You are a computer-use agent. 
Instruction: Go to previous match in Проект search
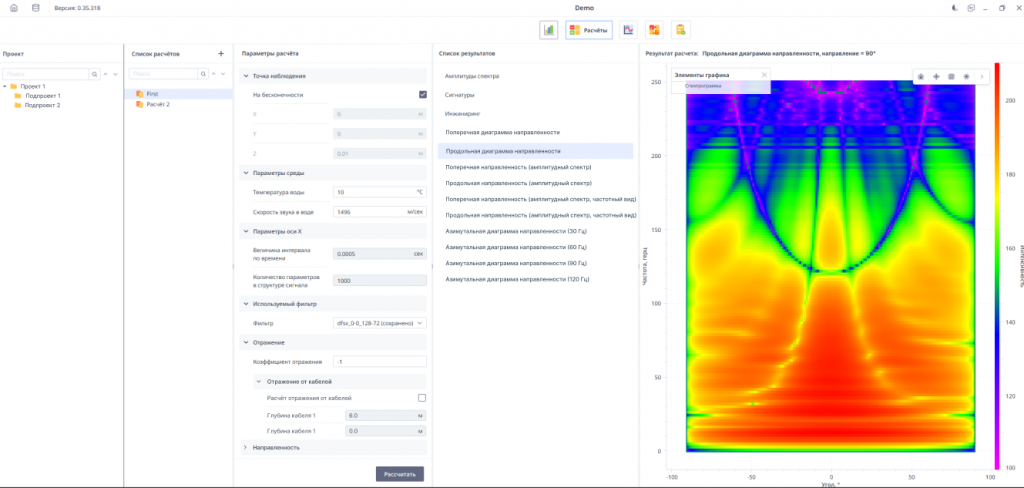tap(106, 74)
